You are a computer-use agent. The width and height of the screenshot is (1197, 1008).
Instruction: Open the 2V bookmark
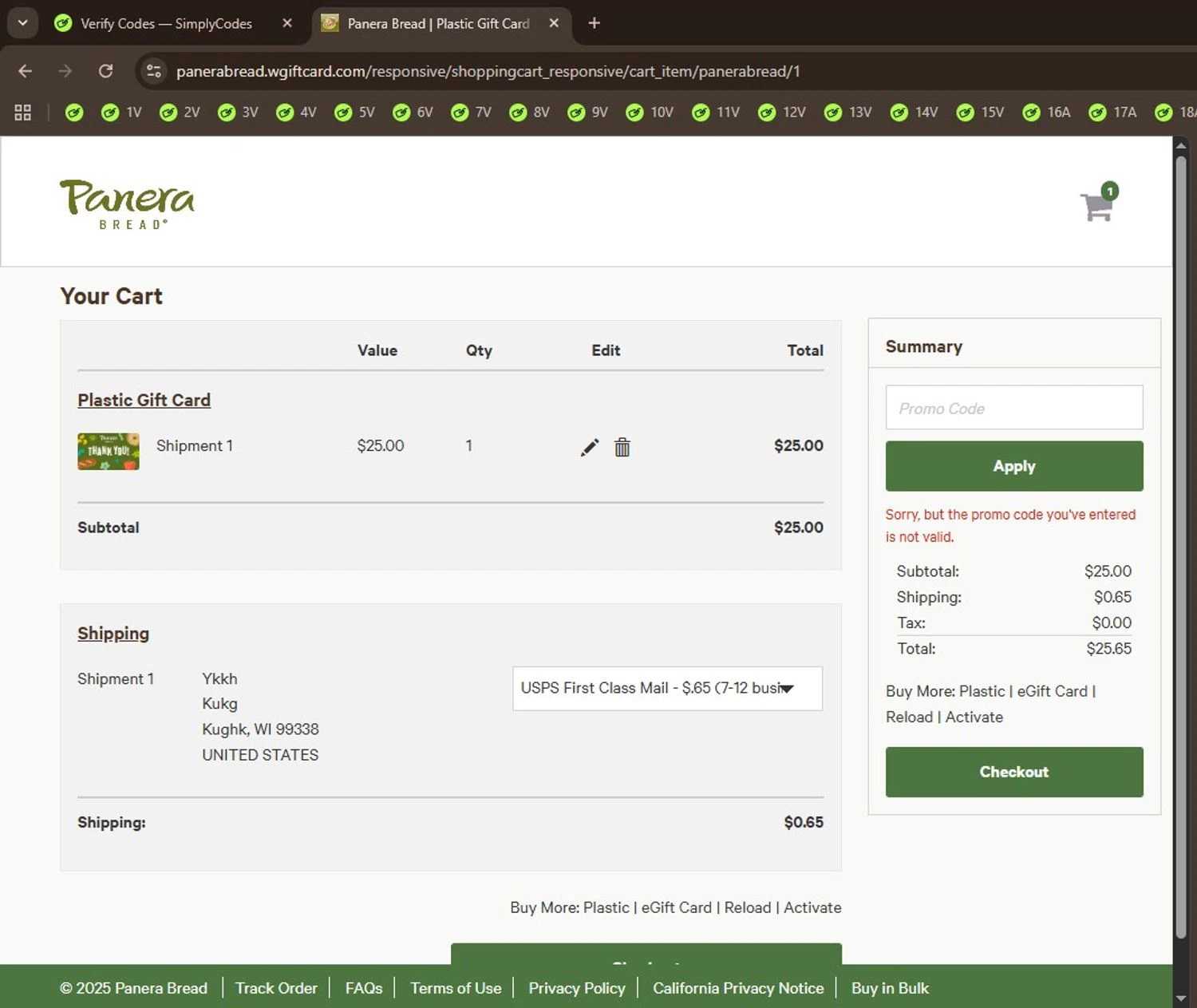pyautogui.click(x=180, y=113)
